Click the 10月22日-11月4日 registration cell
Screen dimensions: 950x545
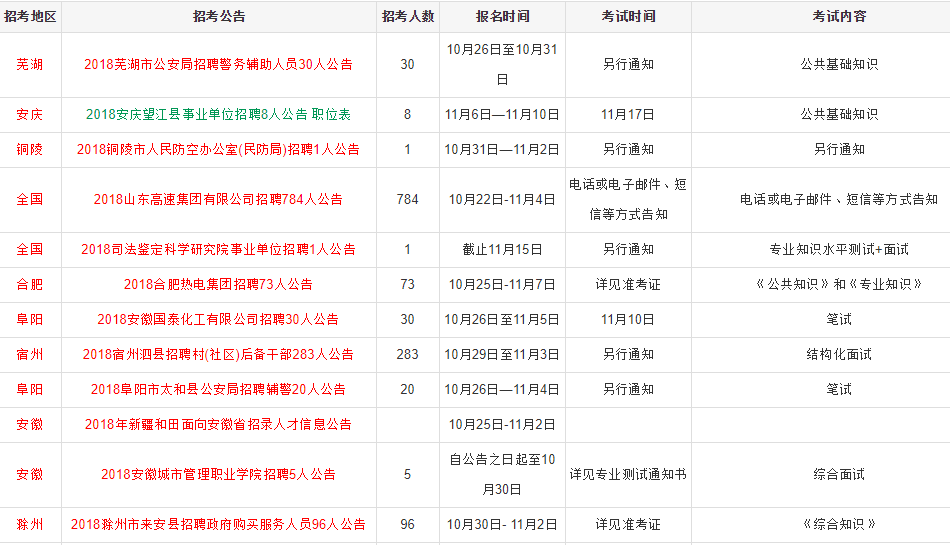click(x=502, y=199)
